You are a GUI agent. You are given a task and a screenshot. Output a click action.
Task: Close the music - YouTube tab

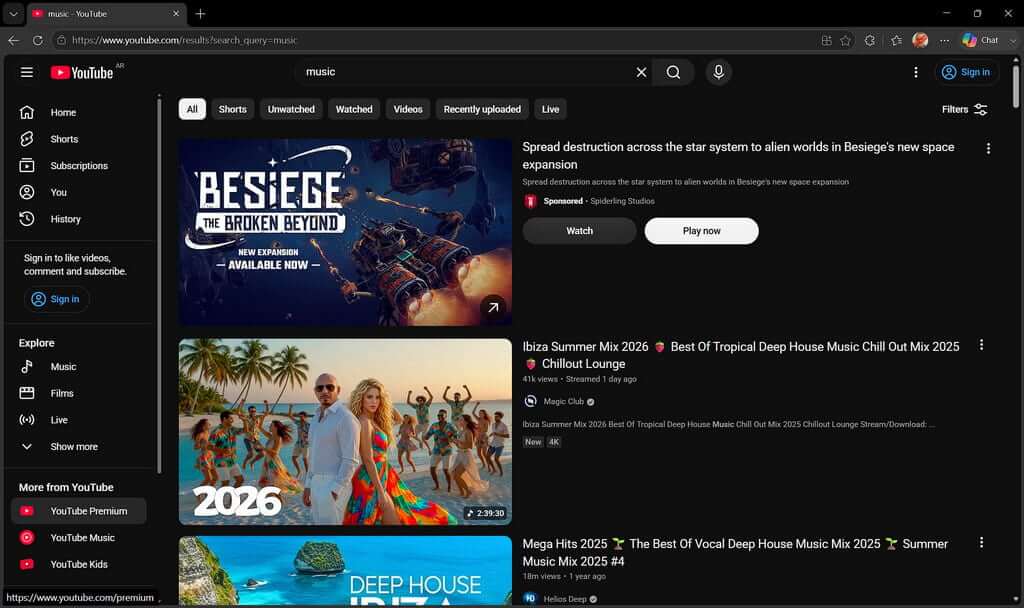tap(176, 14)
